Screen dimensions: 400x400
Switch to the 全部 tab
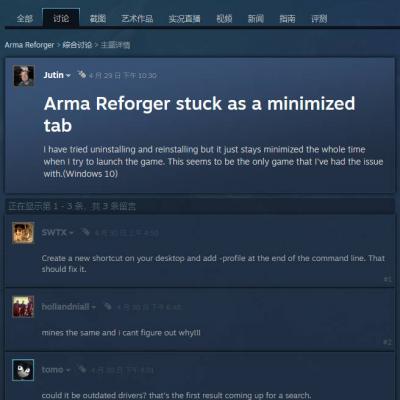[x=25, y=18]
